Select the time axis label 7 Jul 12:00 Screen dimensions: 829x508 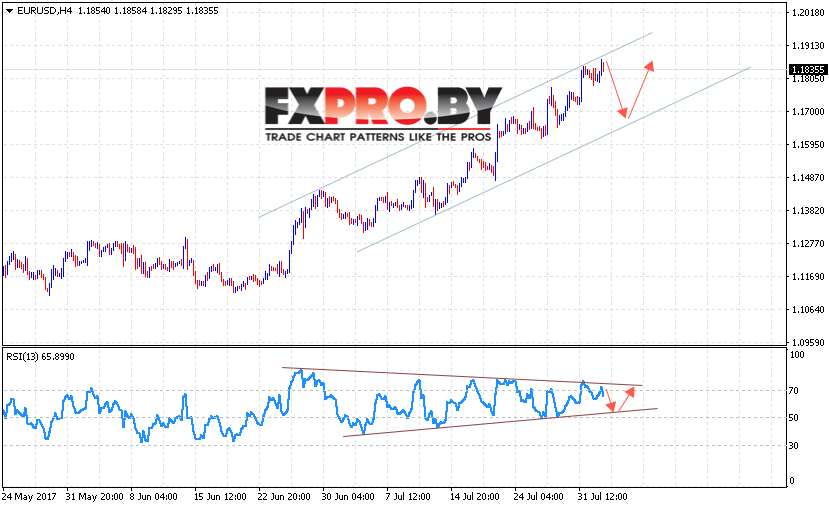[x=408, y=497]
